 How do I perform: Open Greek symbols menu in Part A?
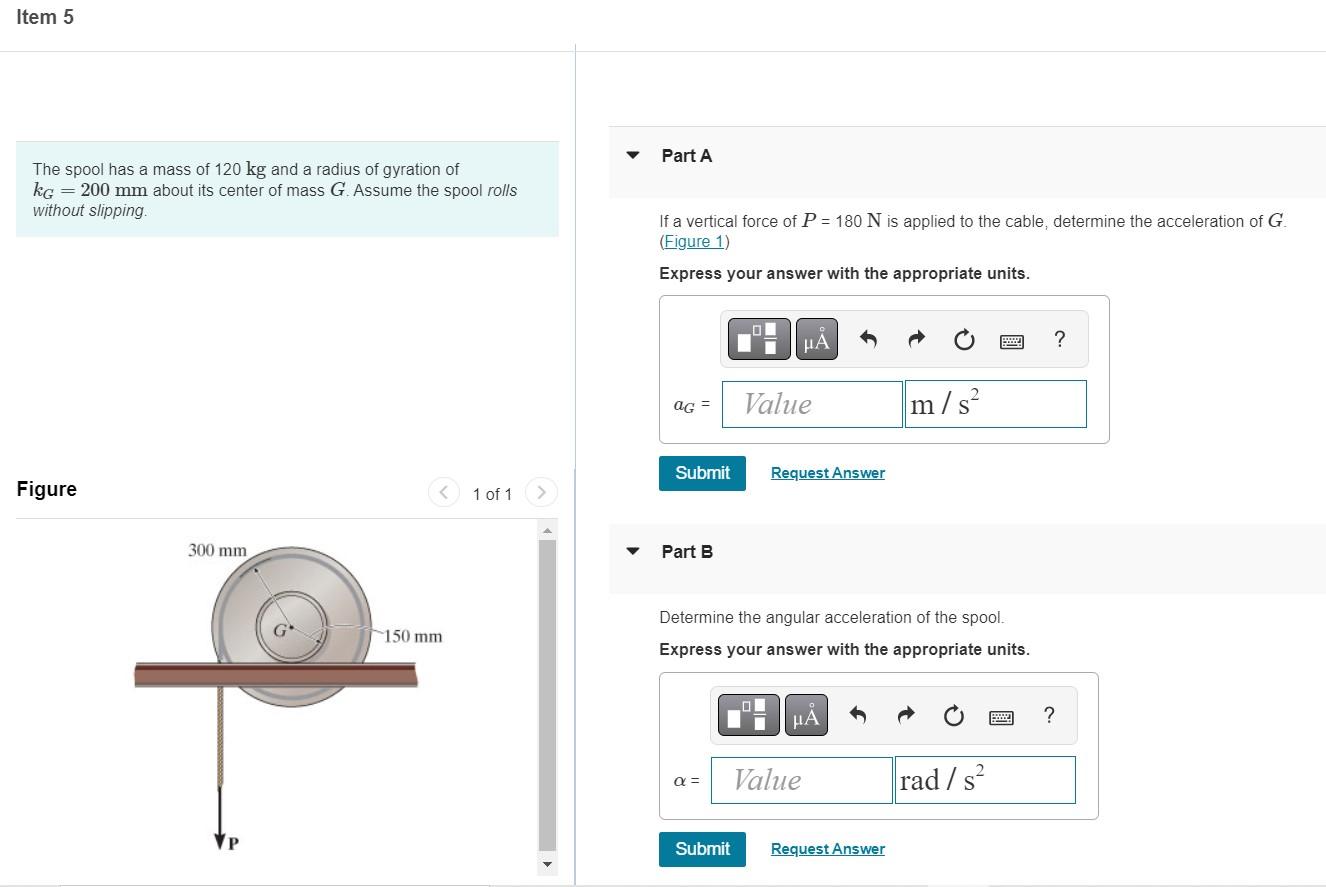tap(816, 339)
